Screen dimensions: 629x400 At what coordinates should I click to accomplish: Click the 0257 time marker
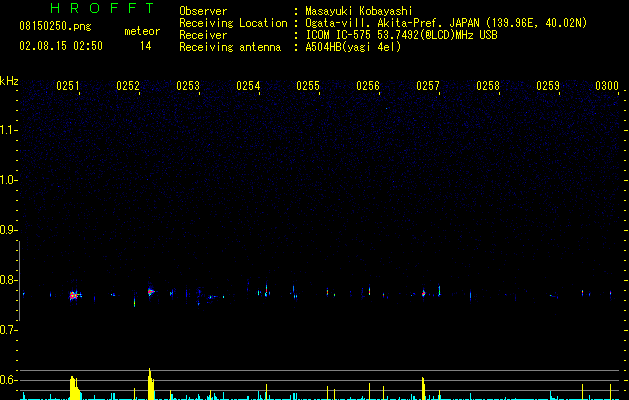(428, 86)
